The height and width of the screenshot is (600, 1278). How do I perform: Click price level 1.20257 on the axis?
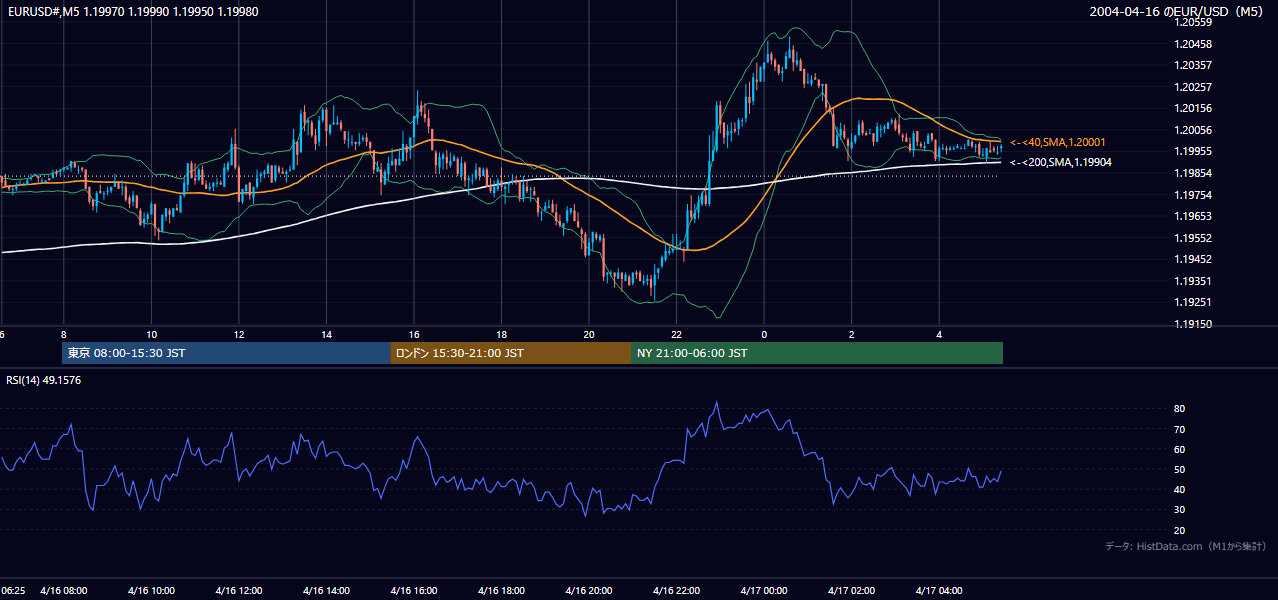click(x=1191, y=87)
